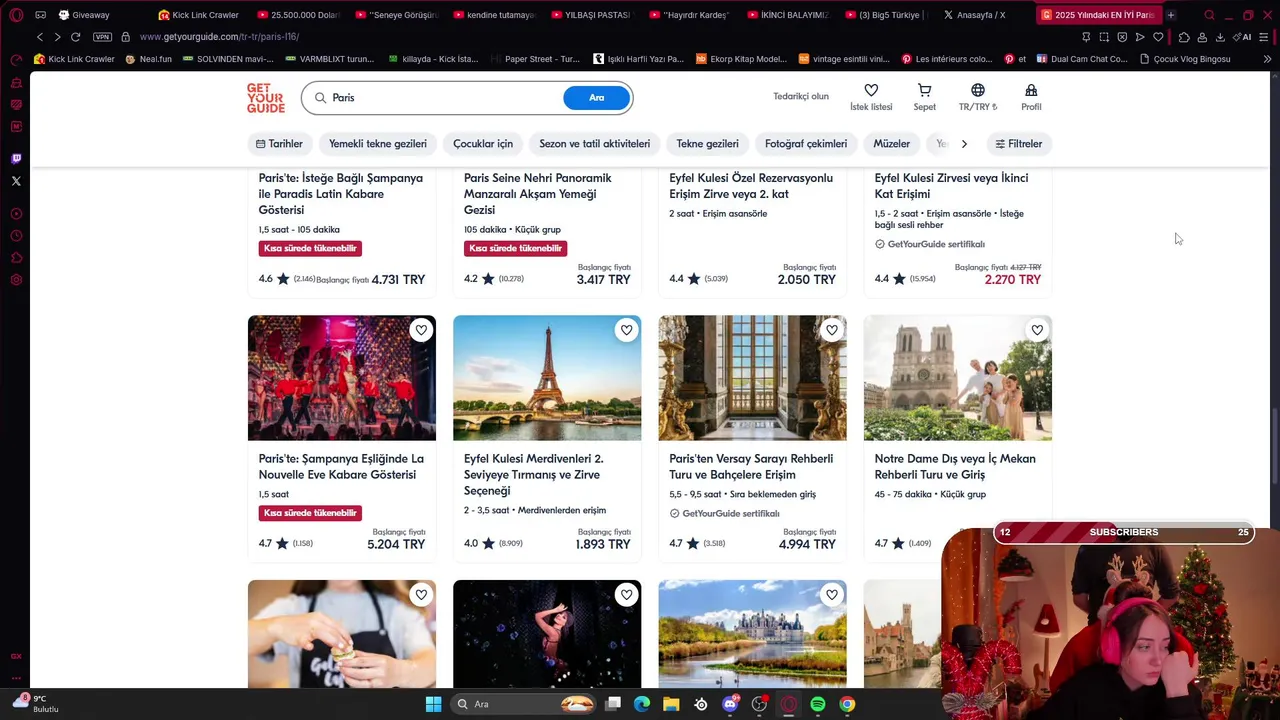Open the Profil menu
Screen dimensions: 1280x720
pyautogui.click(x=1031, y=97)
